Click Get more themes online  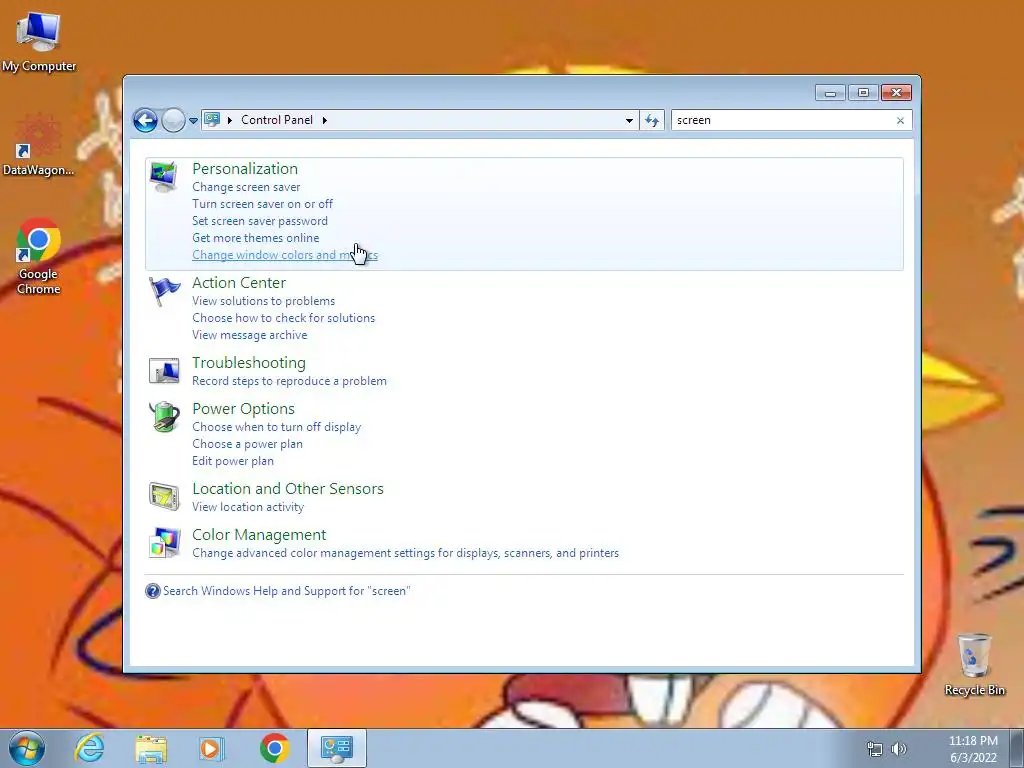pos(255,238)
